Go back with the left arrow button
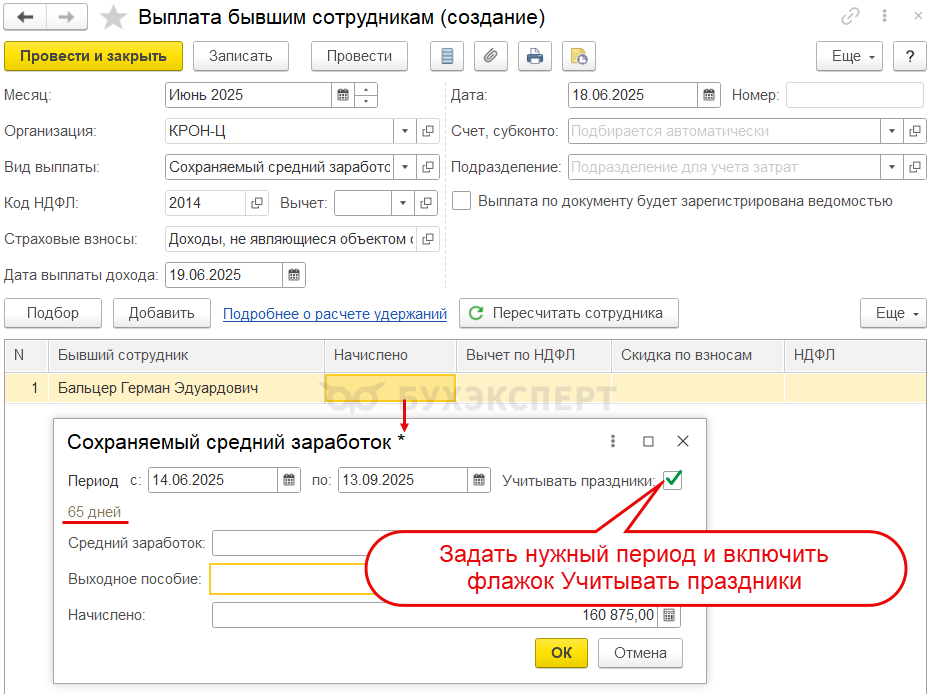Image resolution: width=932 pixels, height=694 pixels. point(25,17)
